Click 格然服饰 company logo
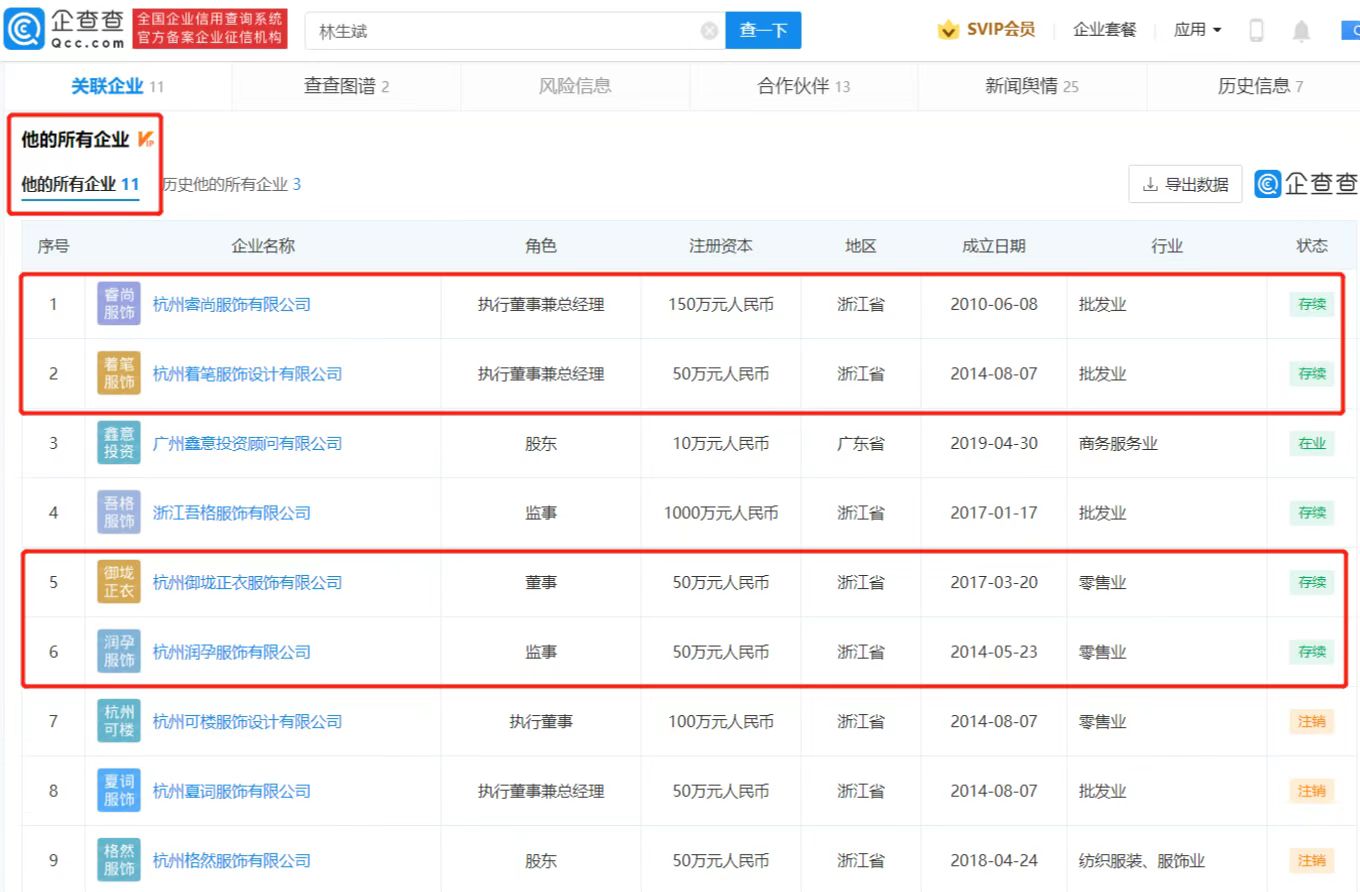Image resolution: width=1360 pixels, height=892 pixels. [119, 860]
